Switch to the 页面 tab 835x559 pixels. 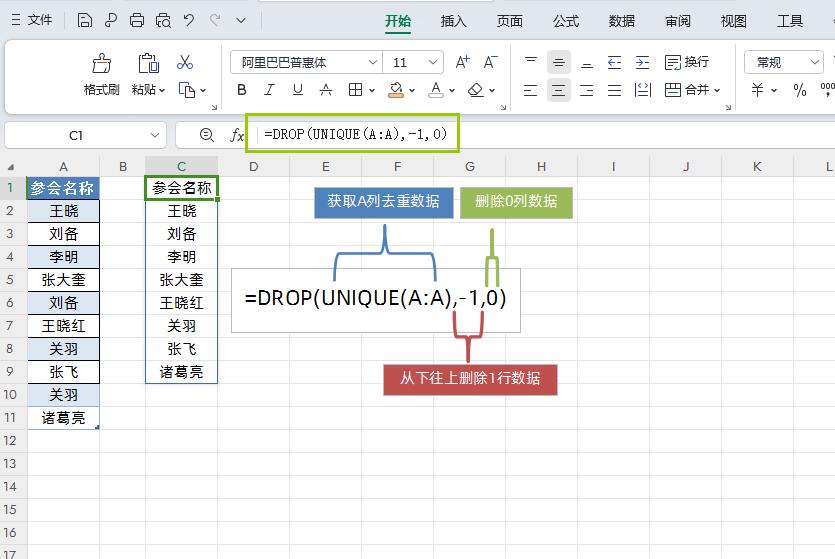click(510, 21)
